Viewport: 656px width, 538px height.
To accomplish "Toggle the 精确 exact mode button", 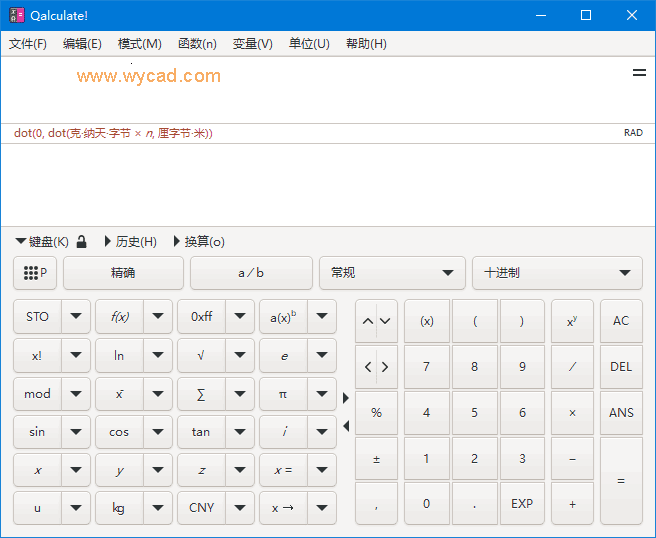I will pyautogui.click(x=123, y=273).
